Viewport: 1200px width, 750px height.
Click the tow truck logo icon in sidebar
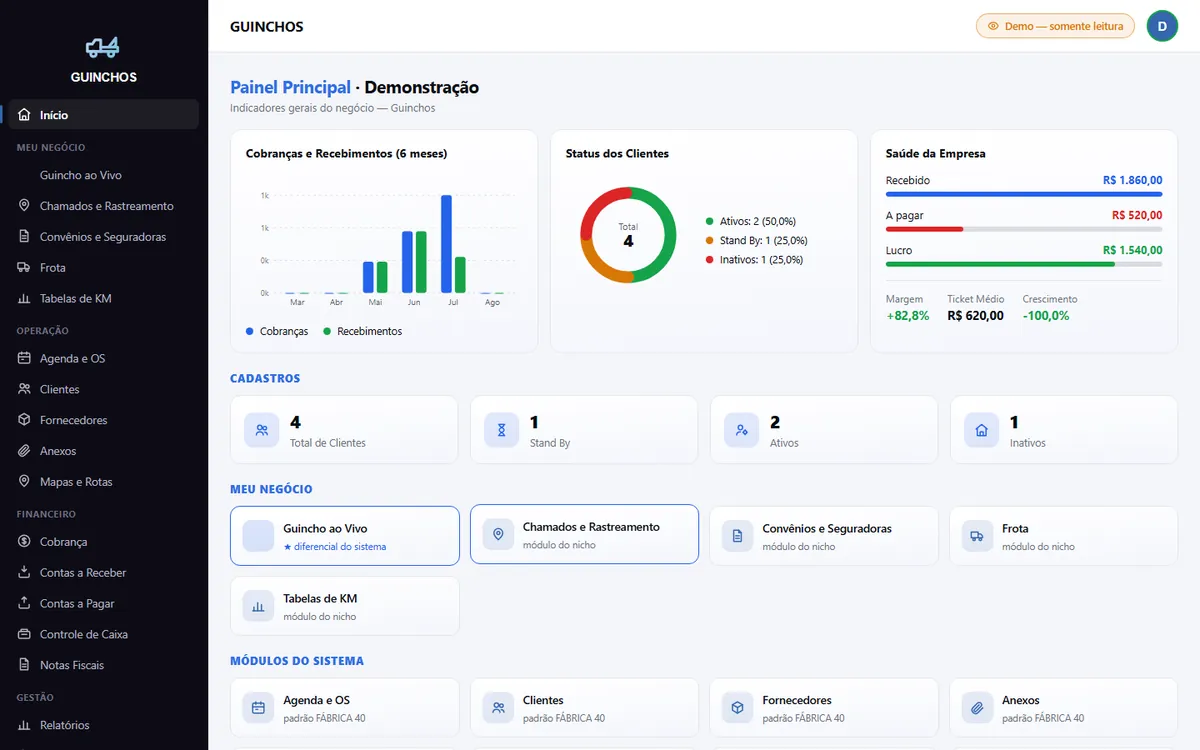(x=103, y=46)
